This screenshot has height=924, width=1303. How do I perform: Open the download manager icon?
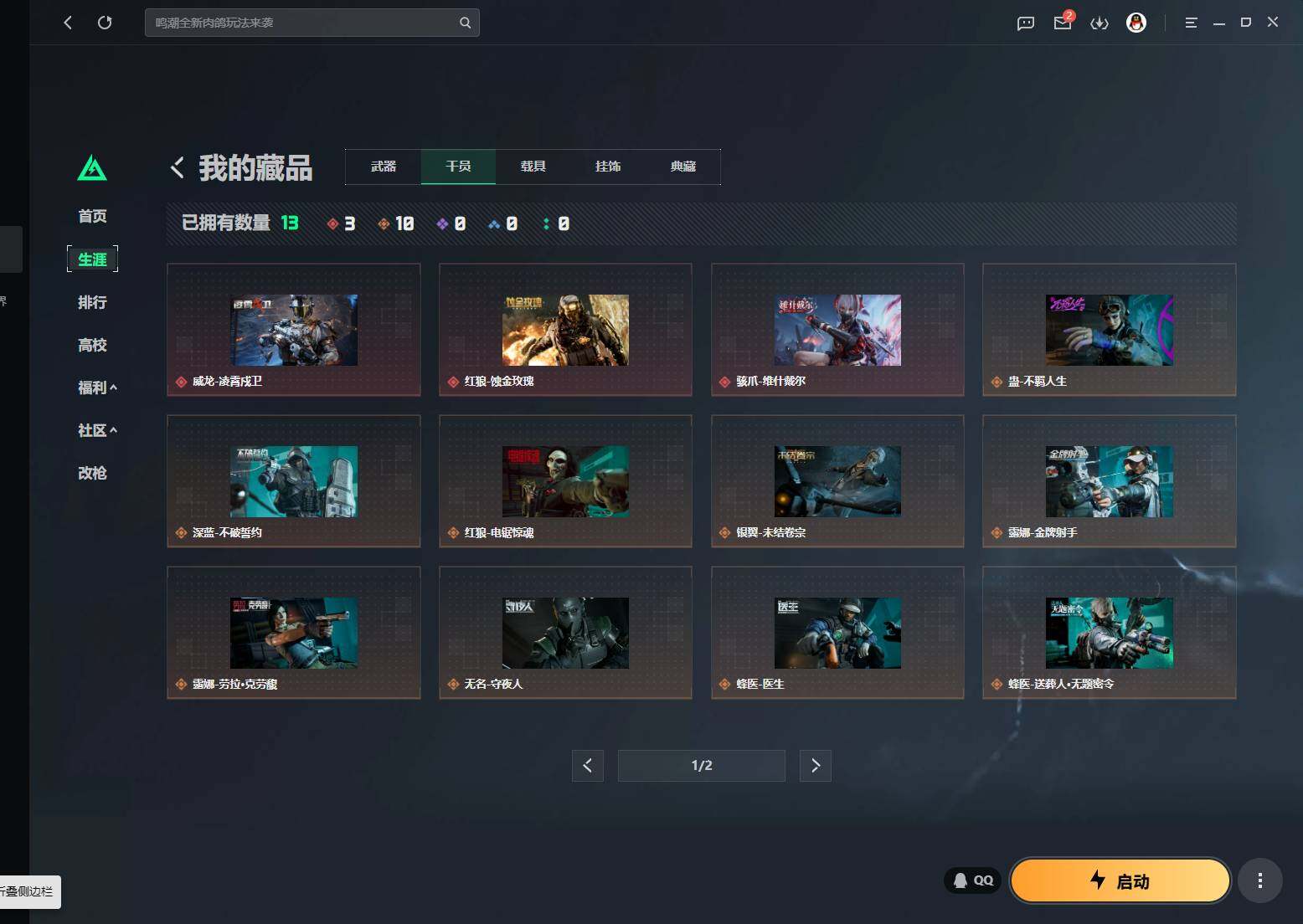point(1100,23)
